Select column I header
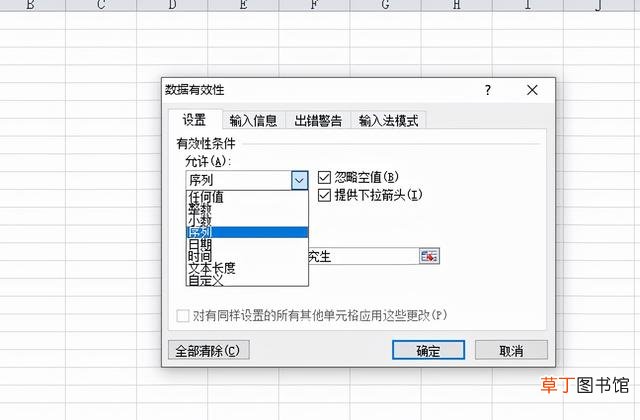 coord(528,5)
